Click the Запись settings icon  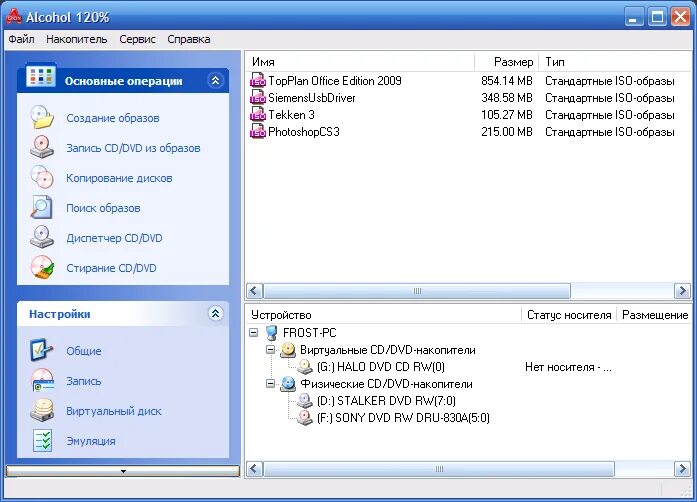click(x=42, y=380)
